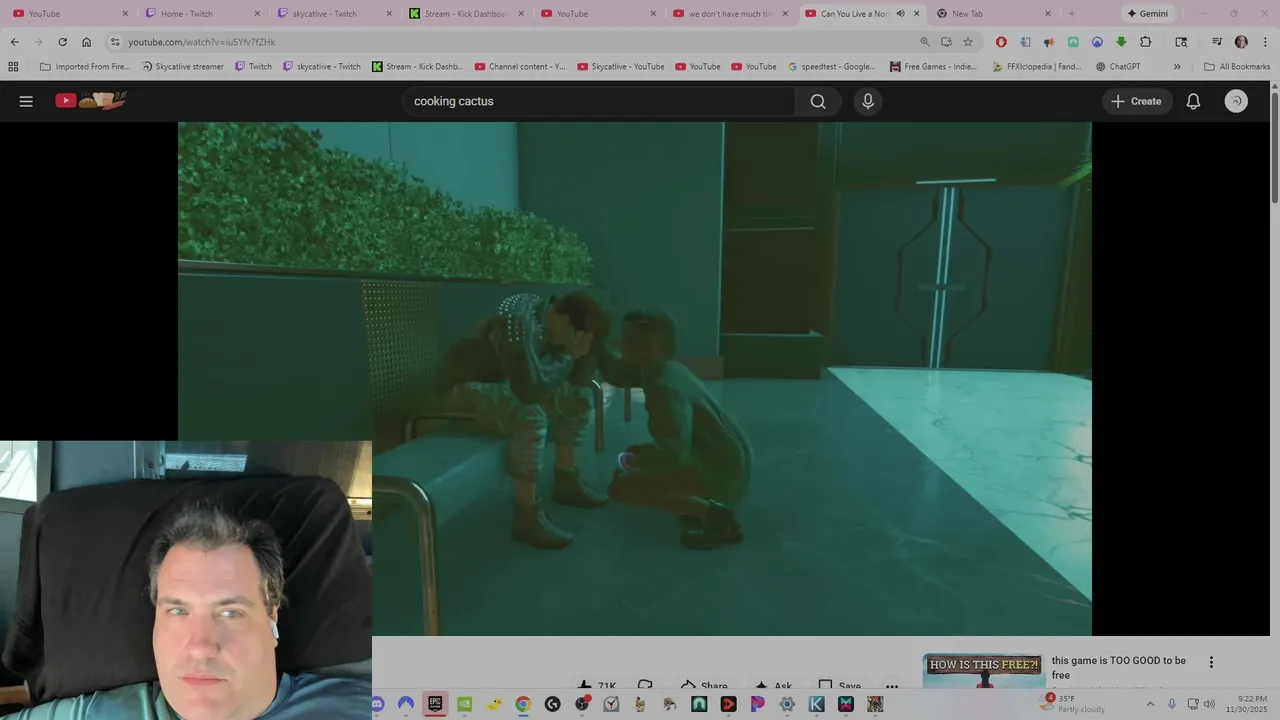Screen dimensions: 1280x720
Task: Open the ChatGPT bookmark
Action: tap(1118, 67)
